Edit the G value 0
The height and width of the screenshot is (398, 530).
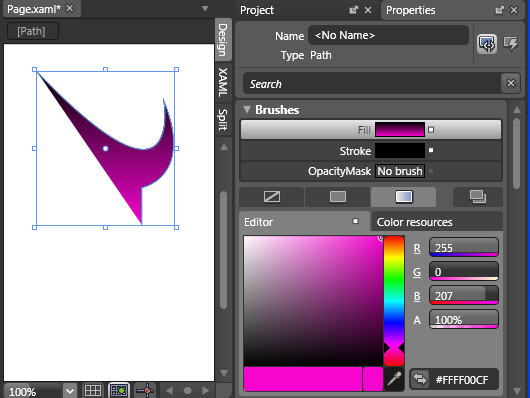pyautogui.click(x=464, y=271)
